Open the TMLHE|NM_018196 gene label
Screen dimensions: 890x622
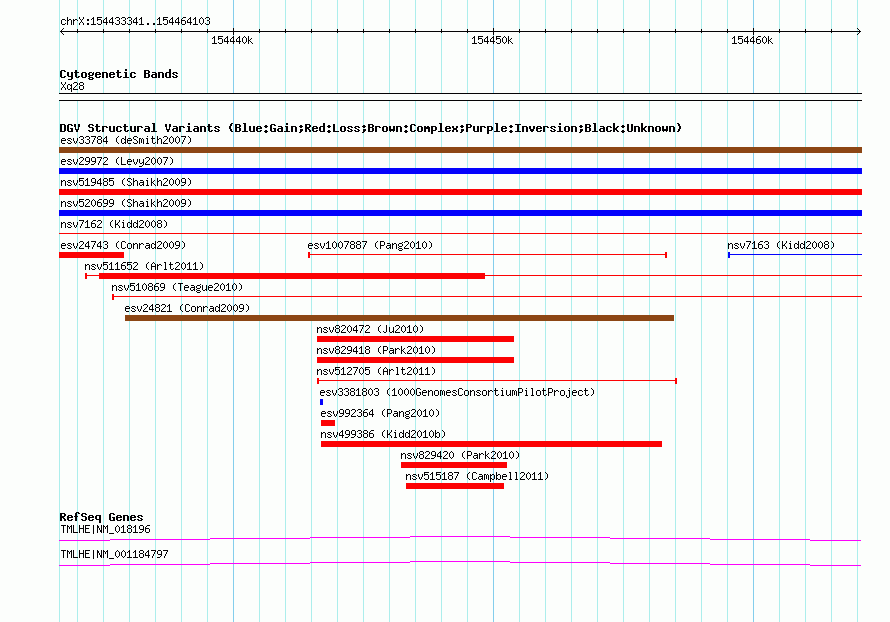105,530
